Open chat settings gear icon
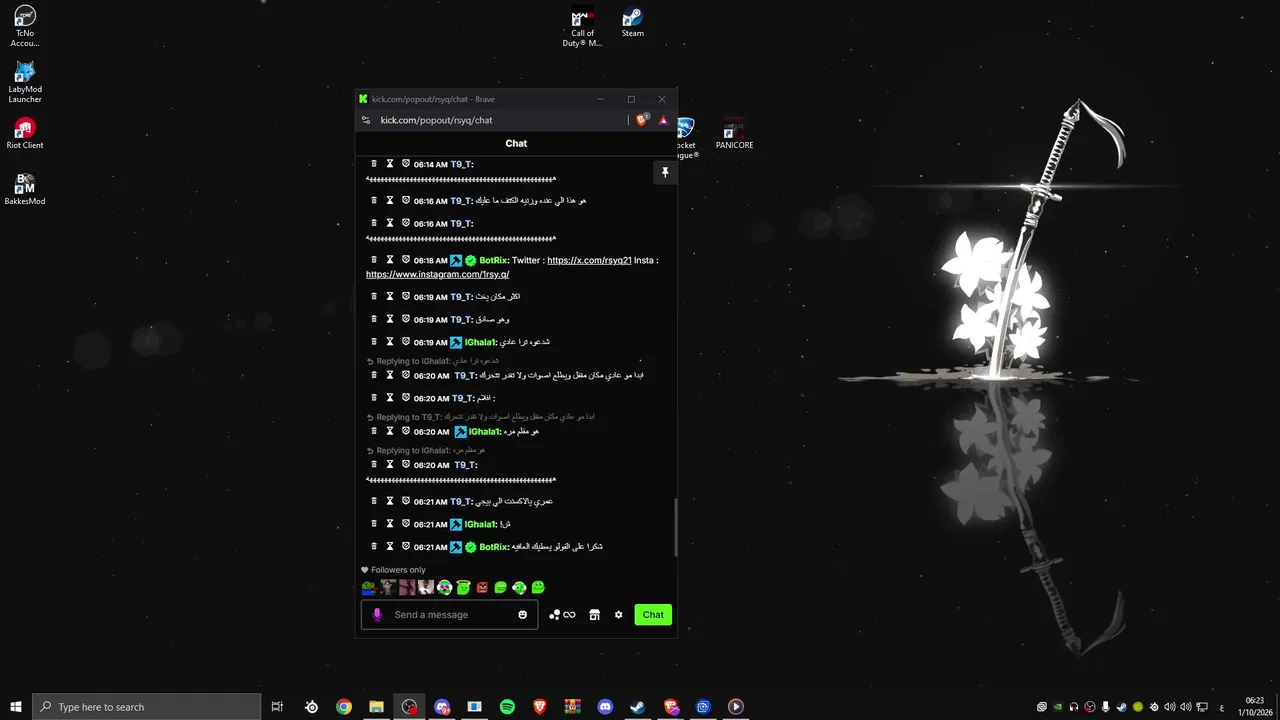This screenshot has width=1280, height=720. coord(618,615)
